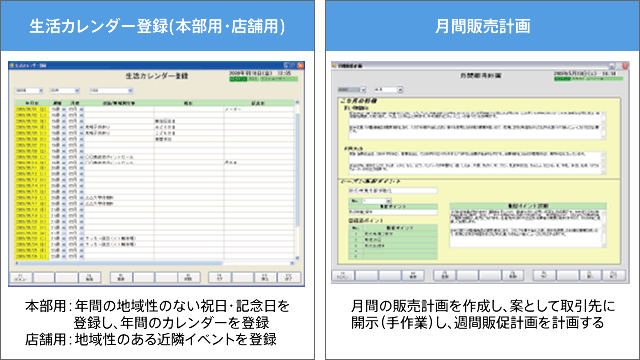The width and height of the screenshot is (640, 360).
Task: Close the 月間販売計画 application window
Action: pos(625,66)
